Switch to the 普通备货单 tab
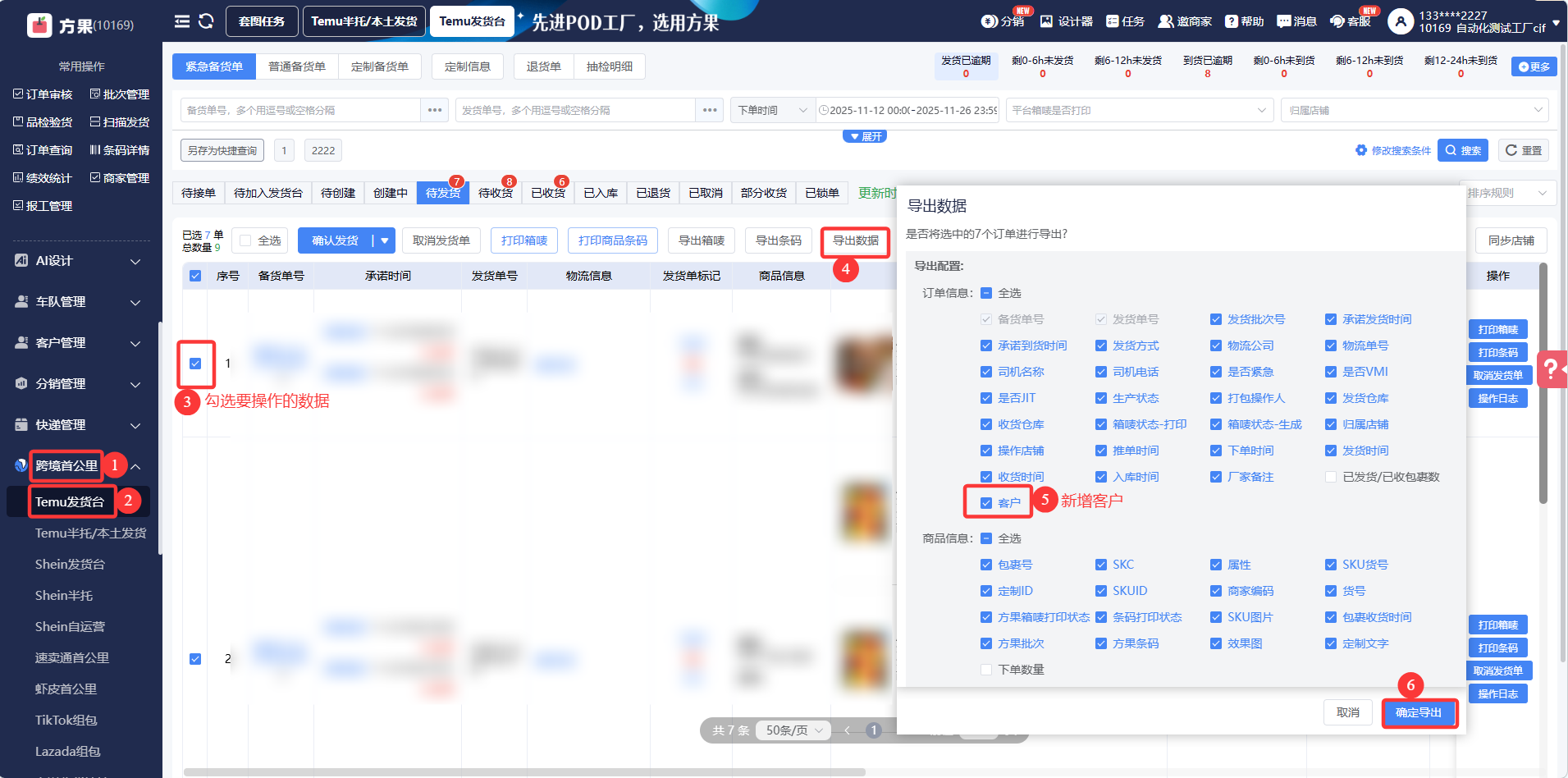Image resolution: width=1568 pixels, height=778 pixels. (297, 66)
